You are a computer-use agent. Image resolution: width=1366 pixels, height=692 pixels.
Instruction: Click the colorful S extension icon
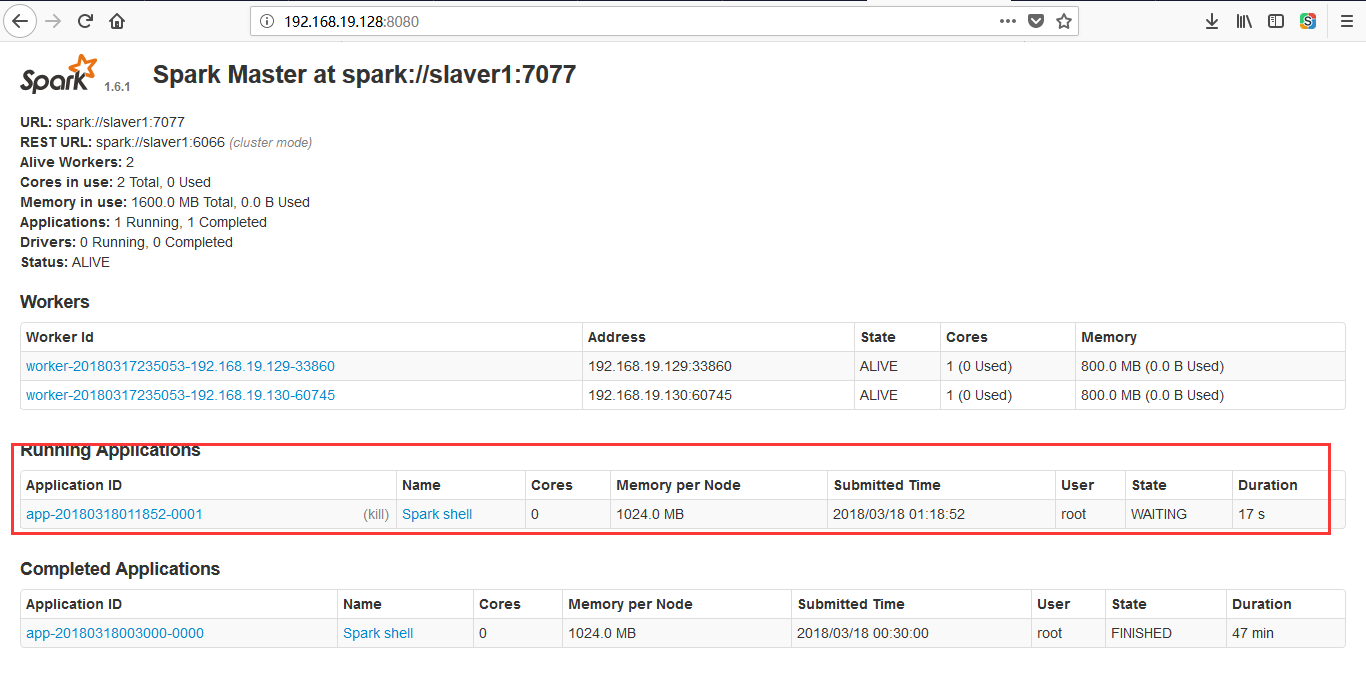[1308, 21]
